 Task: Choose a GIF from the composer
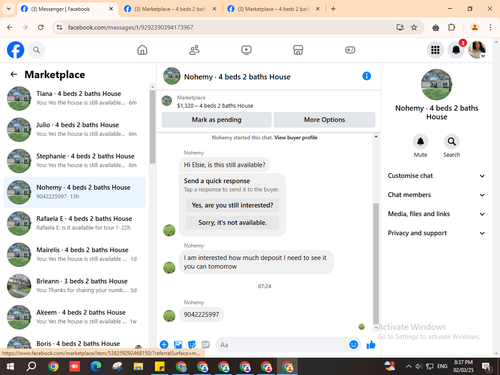point(206,344)
